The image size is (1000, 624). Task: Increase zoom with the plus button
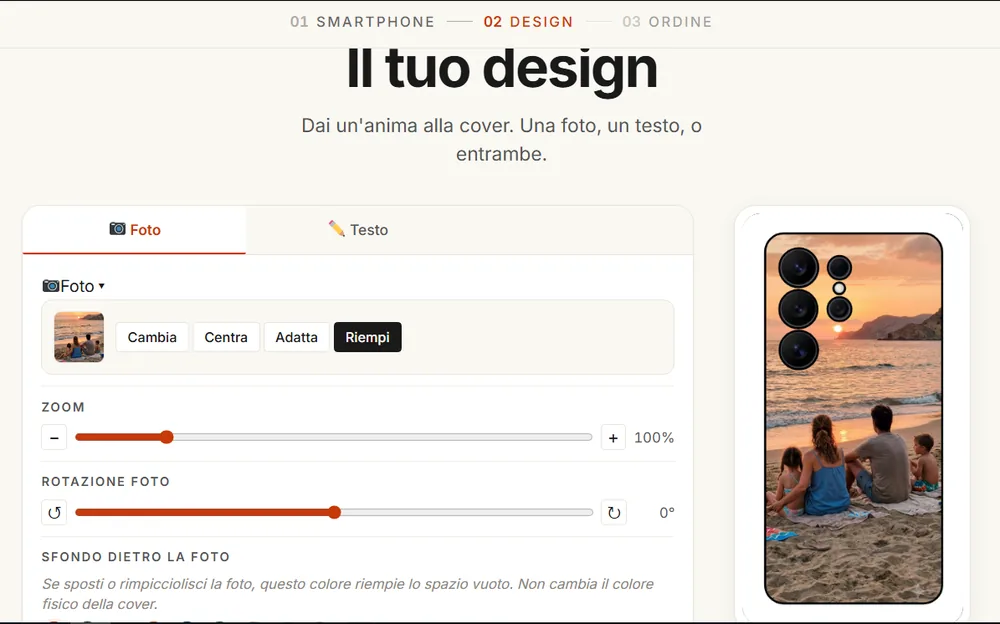point(613,438)
